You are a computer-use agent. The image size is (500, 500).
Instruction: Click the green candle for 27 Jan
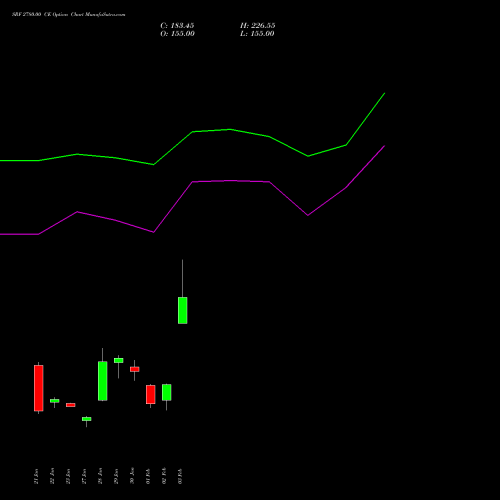point(87,419)
